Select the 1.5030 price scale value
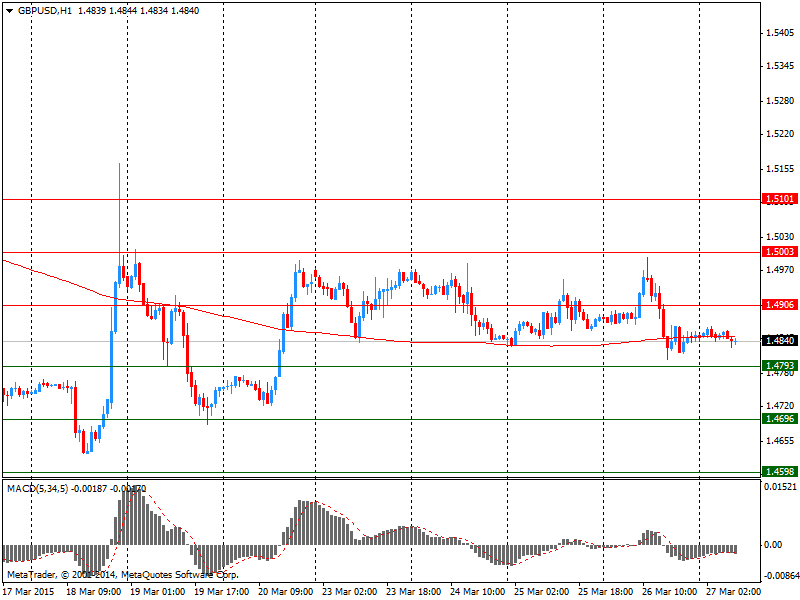This screenshot has width=800, height=600. (x=780, y=236)
